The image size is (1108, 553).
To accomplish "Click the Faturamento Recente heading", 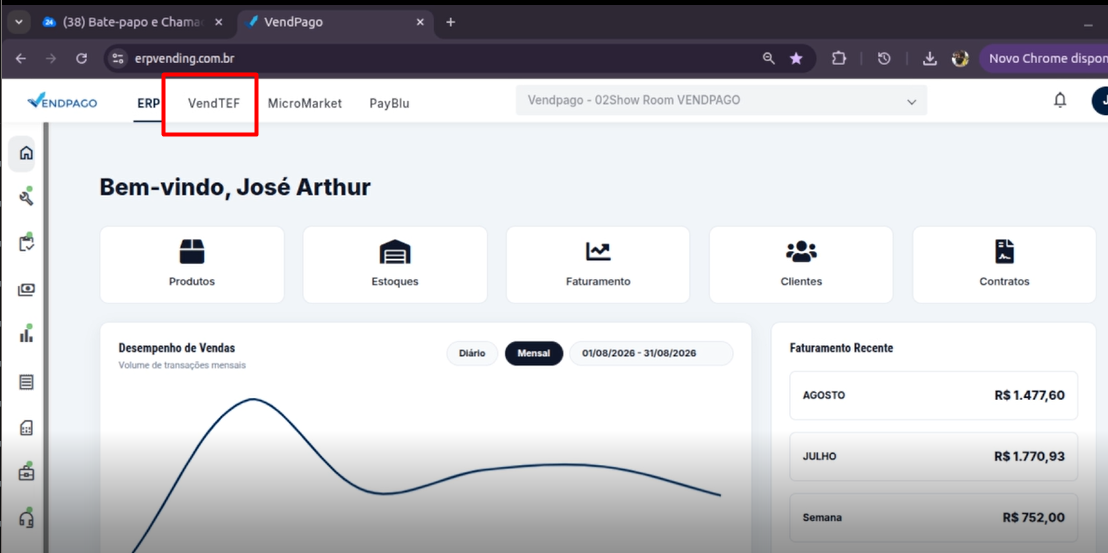I will pos(841,348).
